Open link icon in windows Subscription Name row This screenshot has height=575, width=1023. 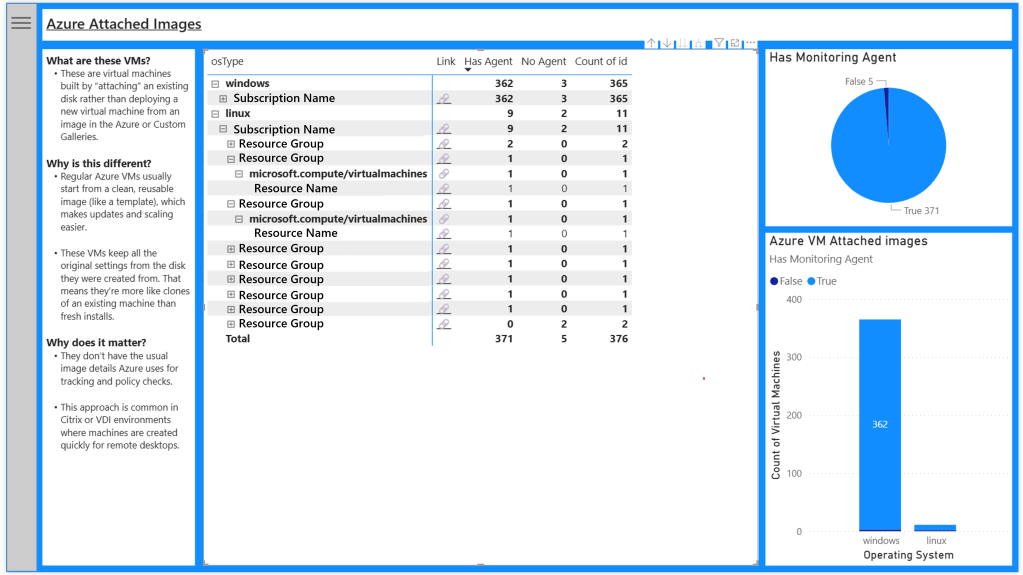point(444,99)
